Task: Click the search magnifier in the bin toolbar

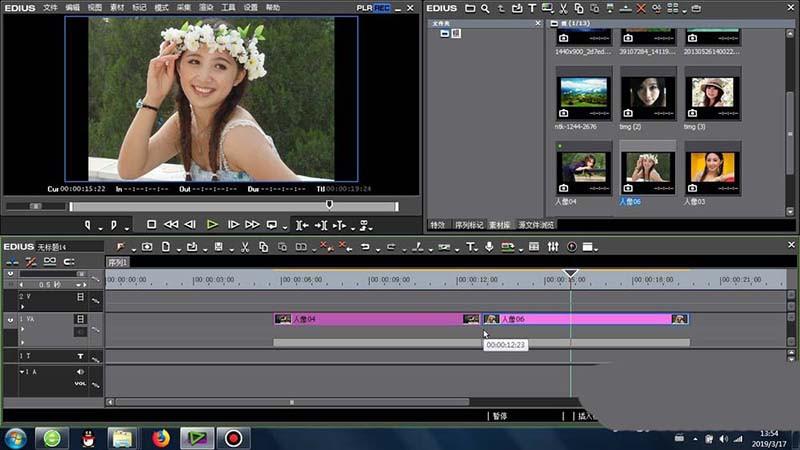Action: (x=484, y=8)
